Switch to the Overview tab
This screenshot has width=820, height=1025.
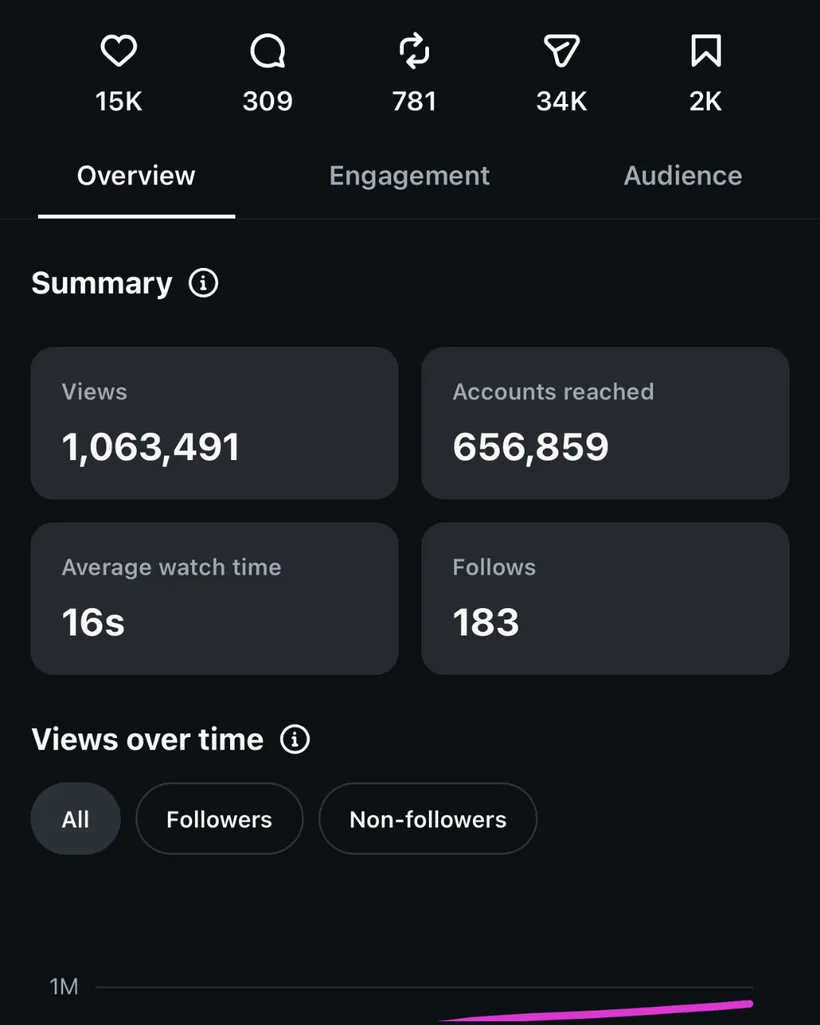pos(136,176)
